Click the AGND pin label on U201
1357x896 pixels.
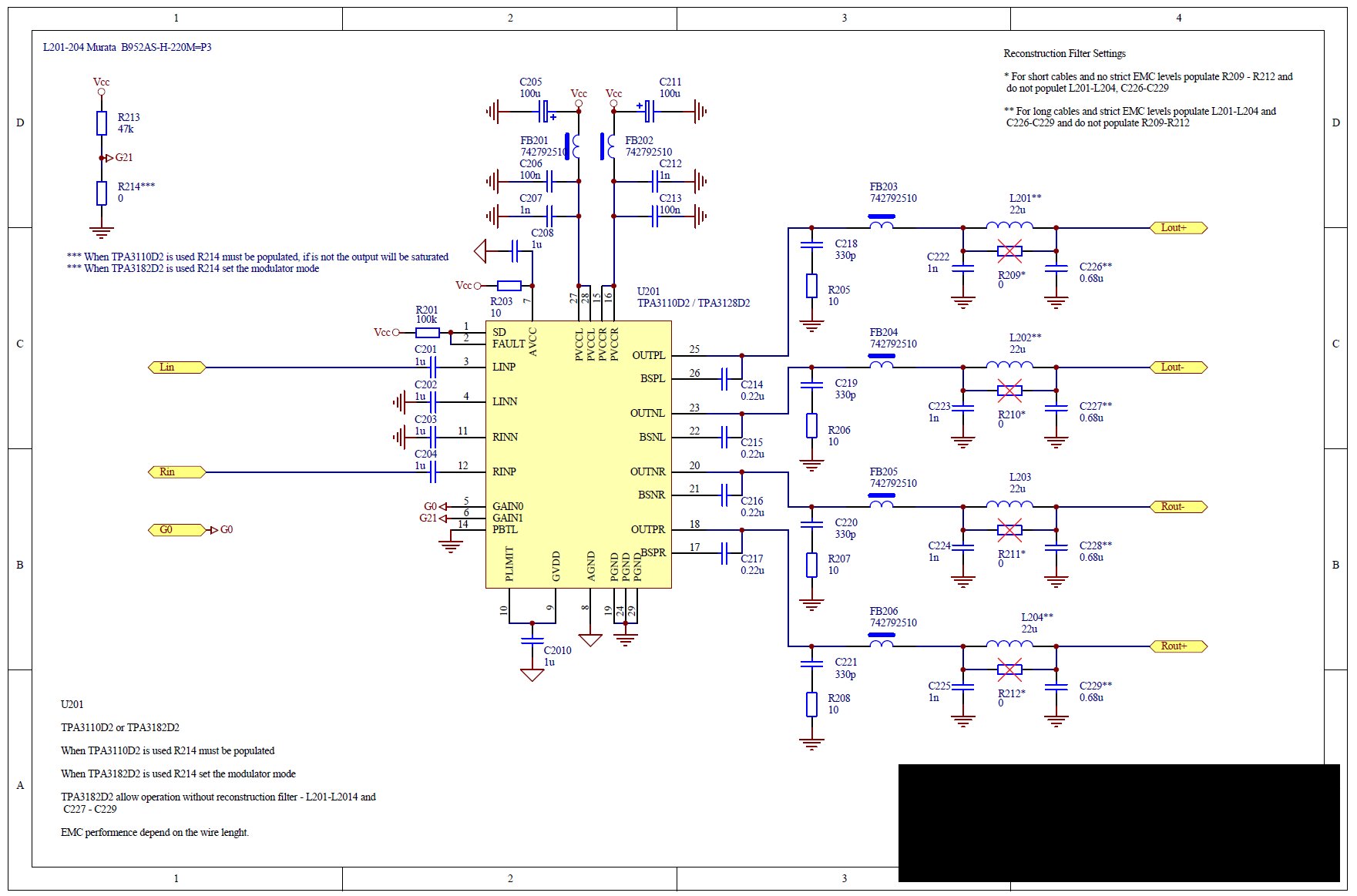coord(591,566)
